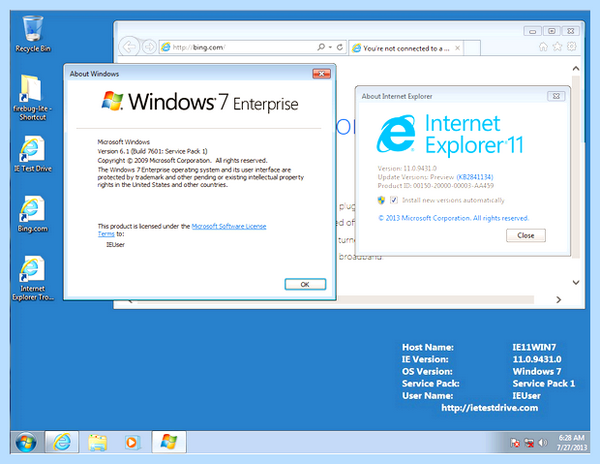Open the IE Tools gear icon
The image size is (600, 464).
(571, 47)
